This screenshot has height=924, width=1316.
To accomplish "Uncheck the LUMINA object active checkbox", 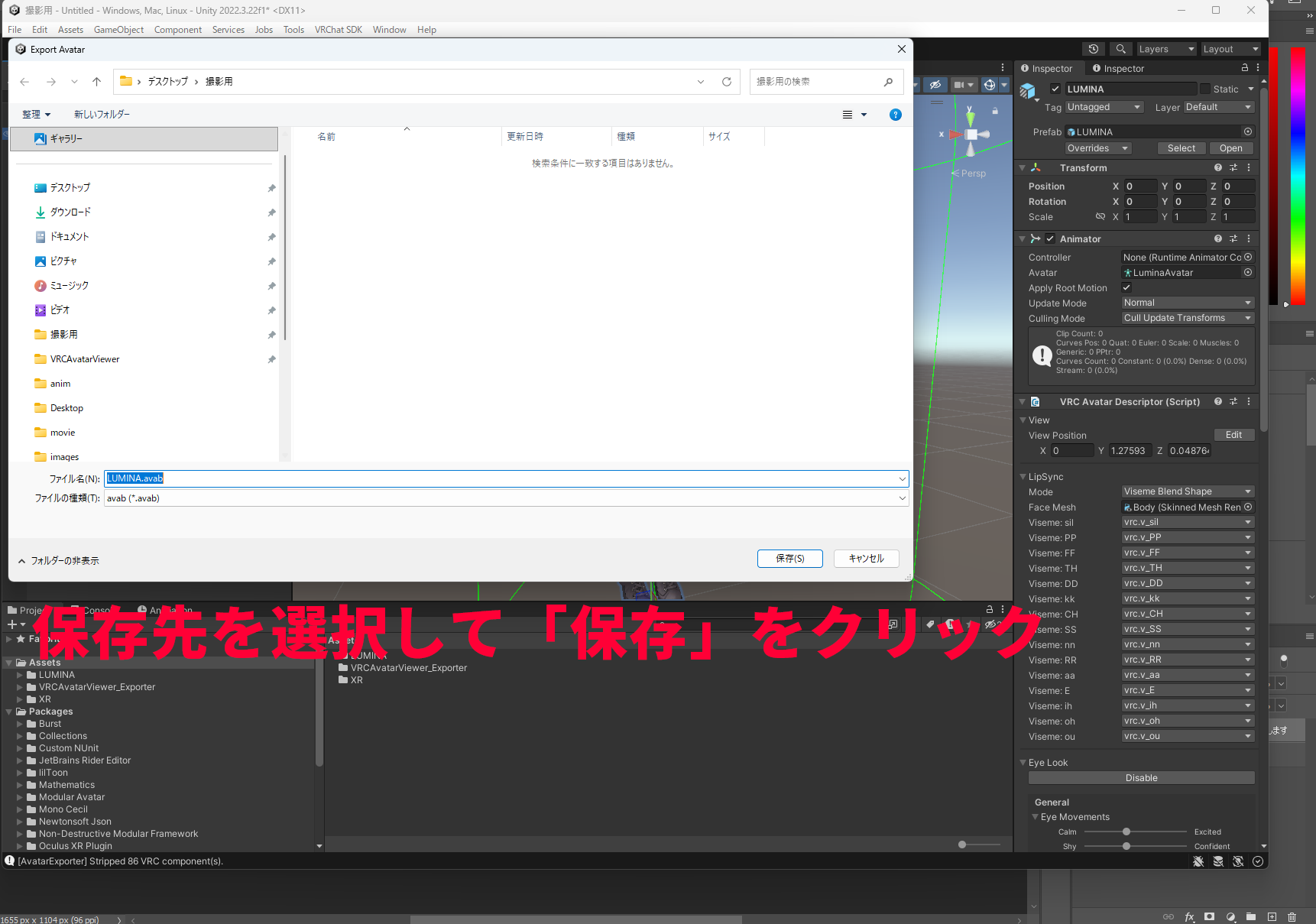I will (x=1055, y=89).
